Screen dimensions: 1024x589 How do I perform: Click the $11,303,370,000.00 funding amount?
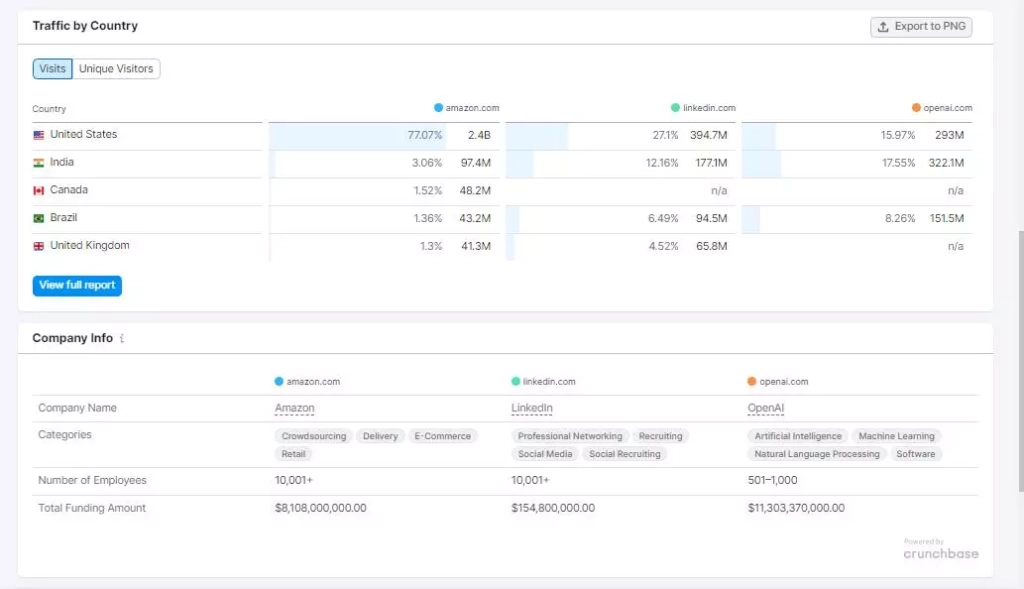pyautogui.click(x=796, y=508)
